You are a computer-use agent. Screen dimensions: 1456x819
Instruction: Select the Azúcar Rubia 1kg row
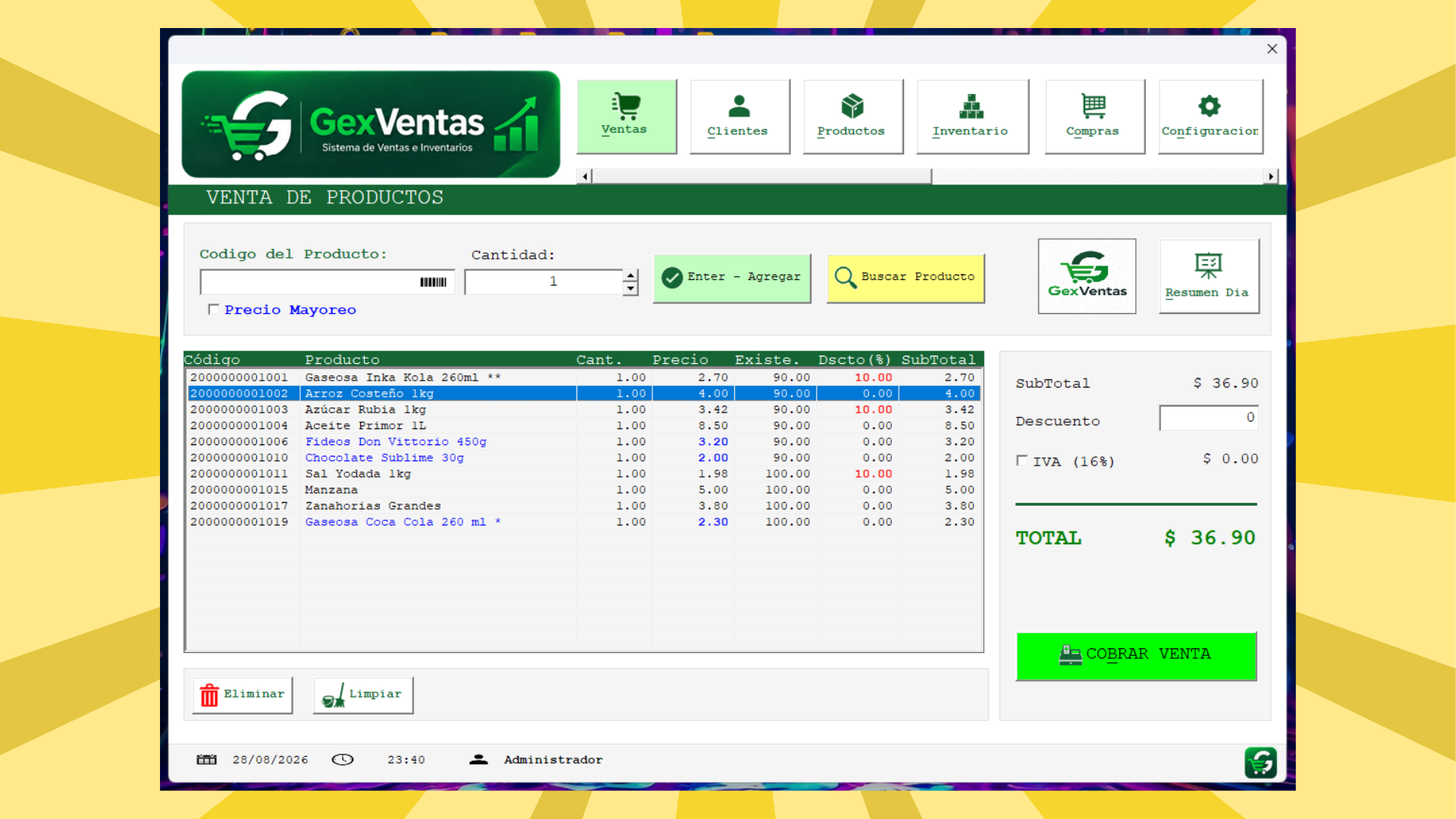tap(583, 409)
